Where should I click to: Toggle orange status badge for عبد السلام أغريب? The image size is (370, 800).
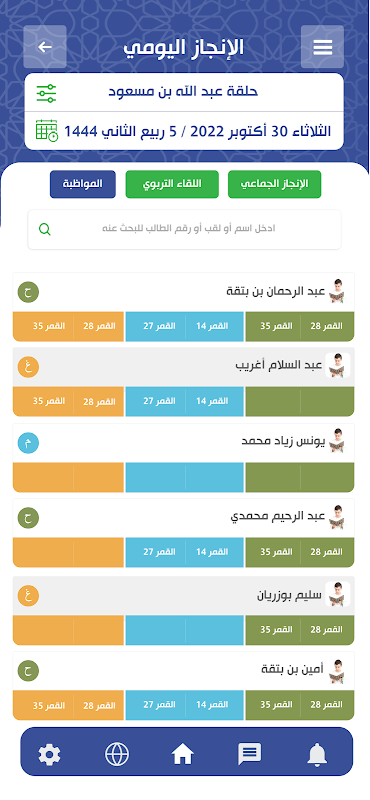click(29, 367)
